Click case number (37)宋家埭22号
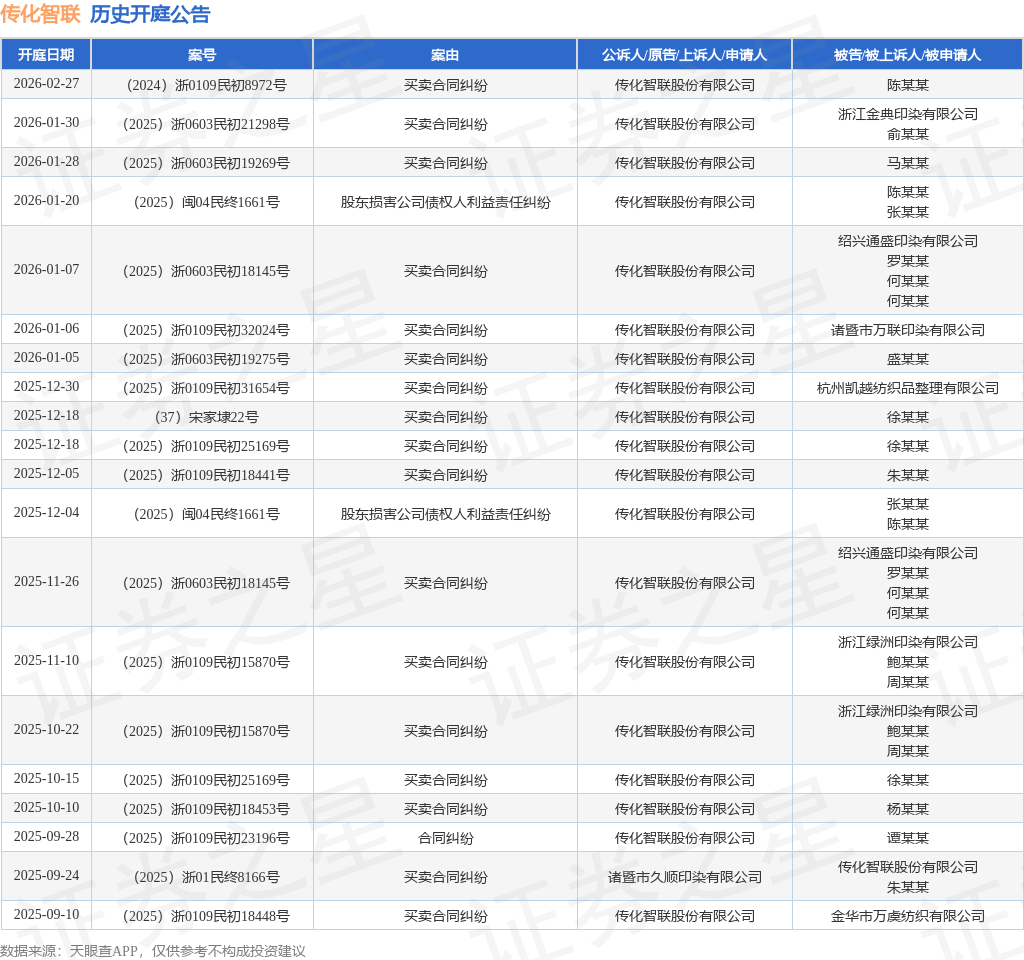The height and width of the screenshot is (960, 1024). click(x=206, y=417)
